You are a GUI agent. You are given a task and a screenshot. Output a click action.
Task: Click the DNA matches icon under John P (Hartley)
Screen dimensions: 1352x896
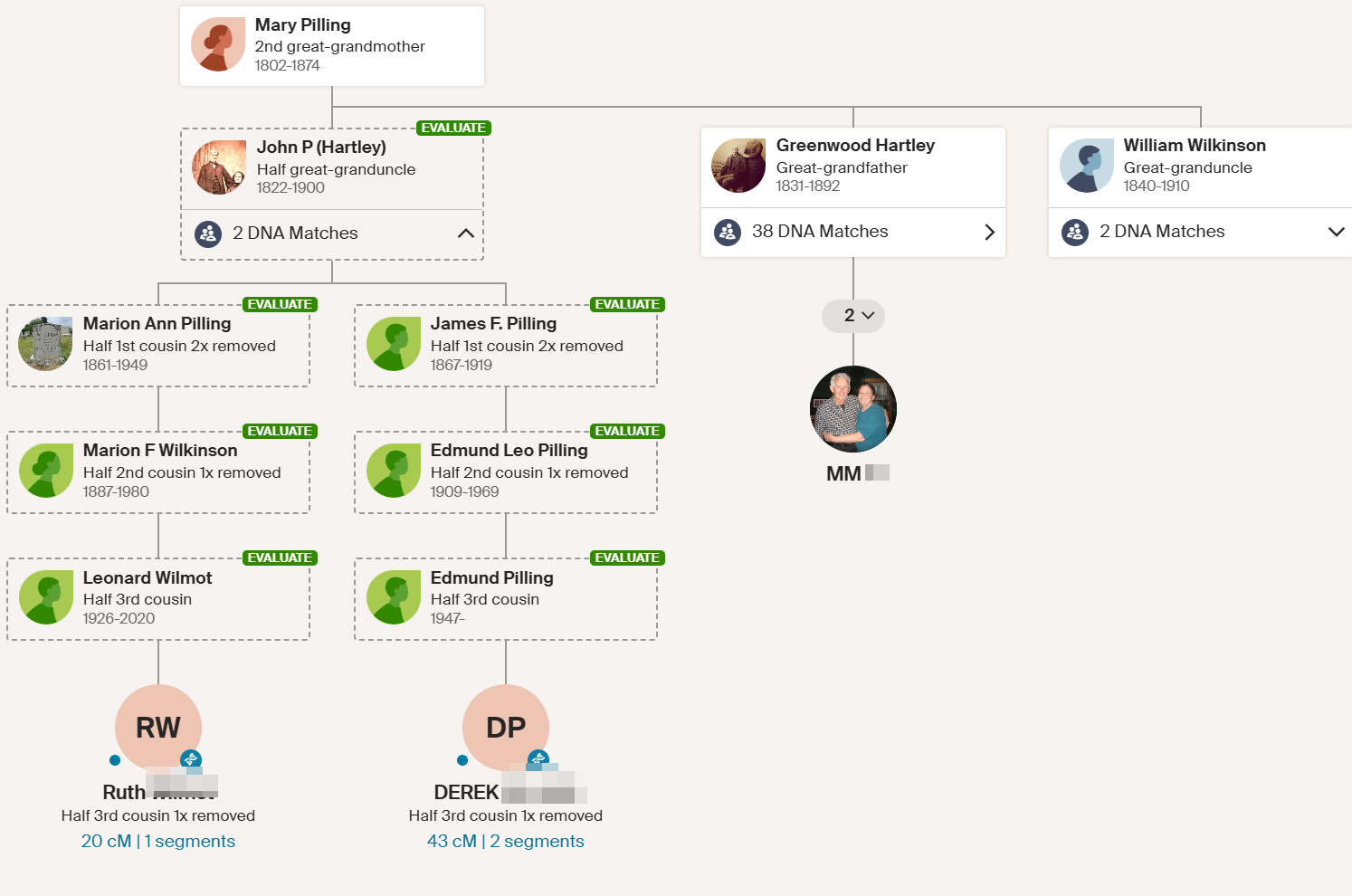pyautogui.click(x=208, y=234)
